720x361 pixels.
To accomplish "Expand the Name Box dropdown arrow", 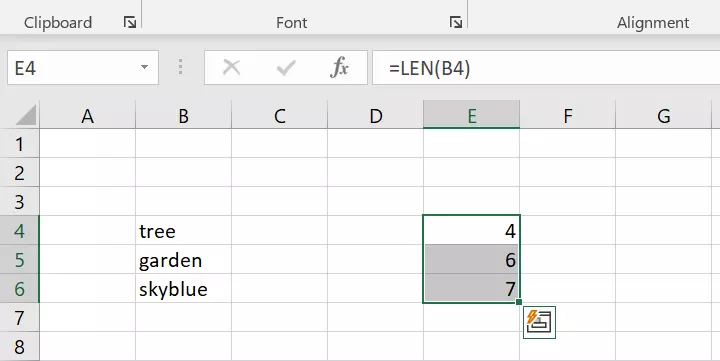I will [x=144, y=68].
